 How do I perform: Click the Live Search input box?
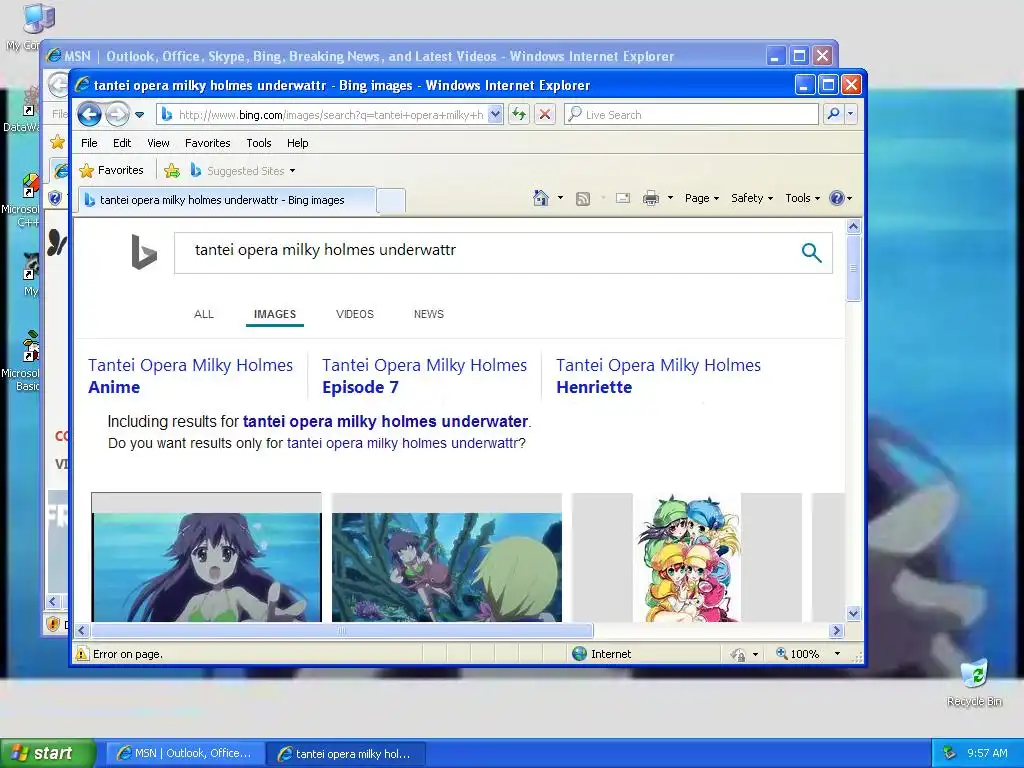point(691,115)
